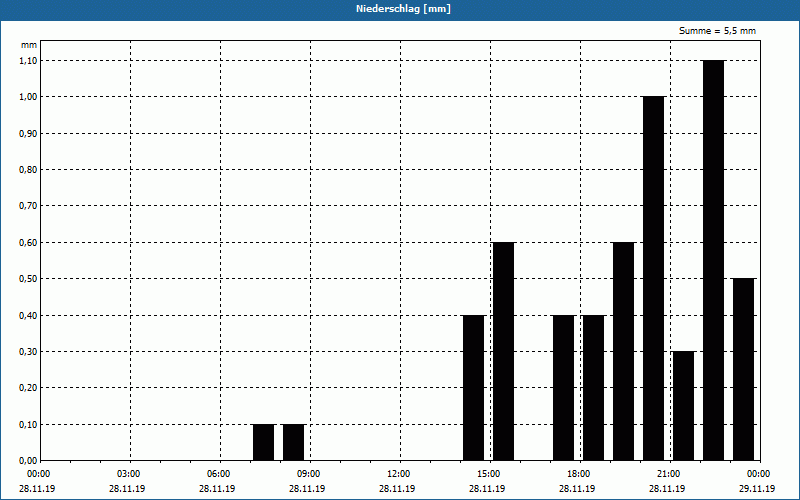The height and width of the screenshot is (500, 800).
Task: Click the 0,40 bar just before 18:00
Action: (x=564, y=388)
